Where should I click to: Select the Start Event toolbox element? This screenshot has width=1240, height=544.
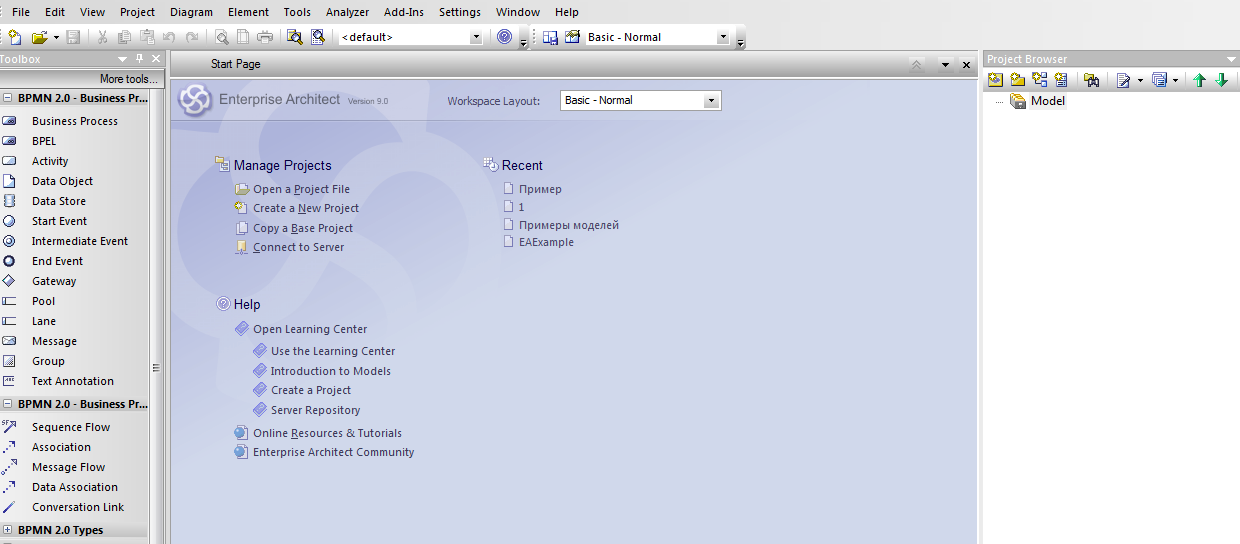pyautogui.click(x=59, y=221)
